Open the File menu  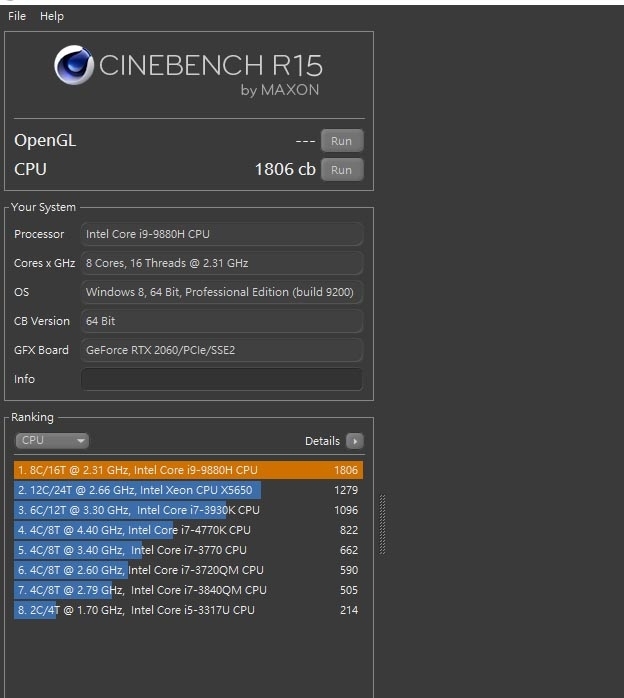(x=17, y=16)
